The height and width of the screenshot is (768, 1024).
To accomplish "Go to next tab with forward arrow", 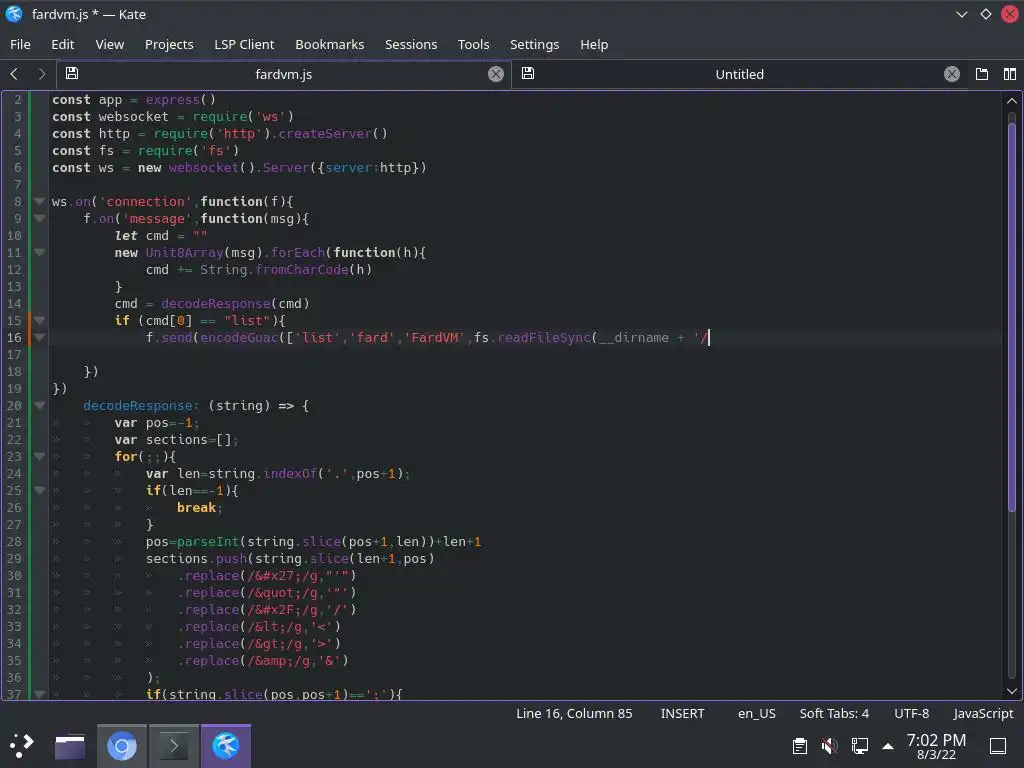I will tap(42, 74).
